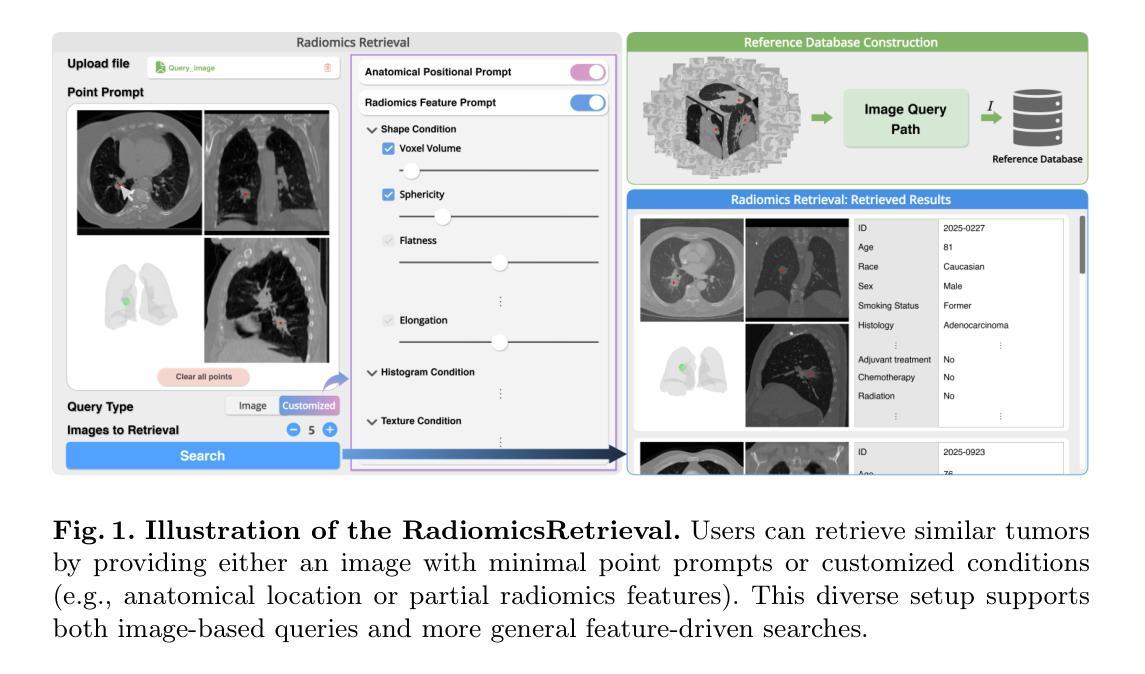Uncheck the Voxel Volume checkbox

(388, 148)
